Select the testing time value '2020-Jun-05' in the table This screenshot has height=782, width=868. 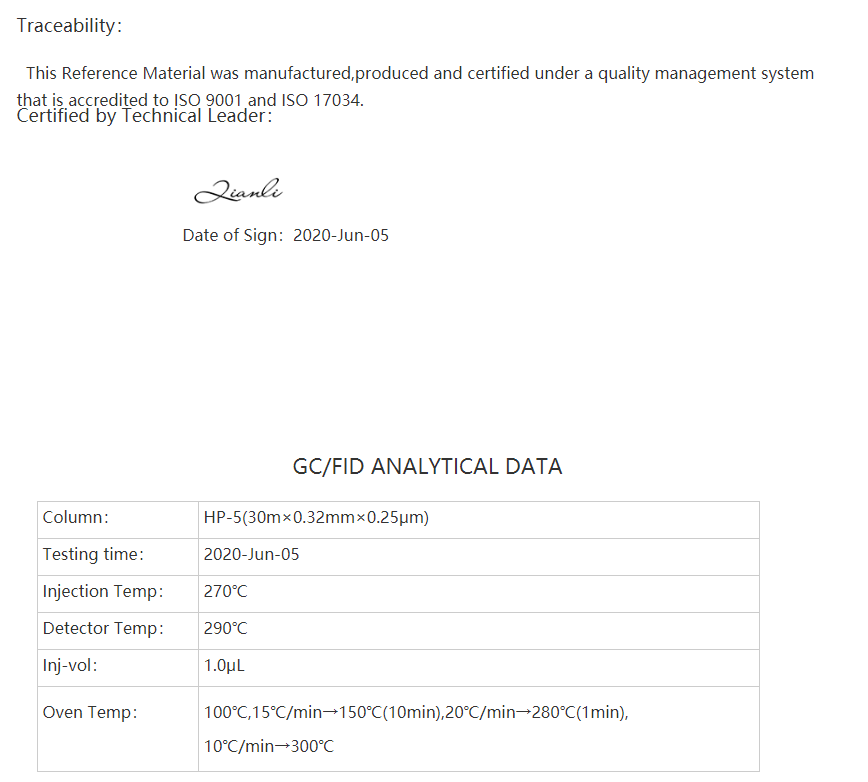(251, 555)
